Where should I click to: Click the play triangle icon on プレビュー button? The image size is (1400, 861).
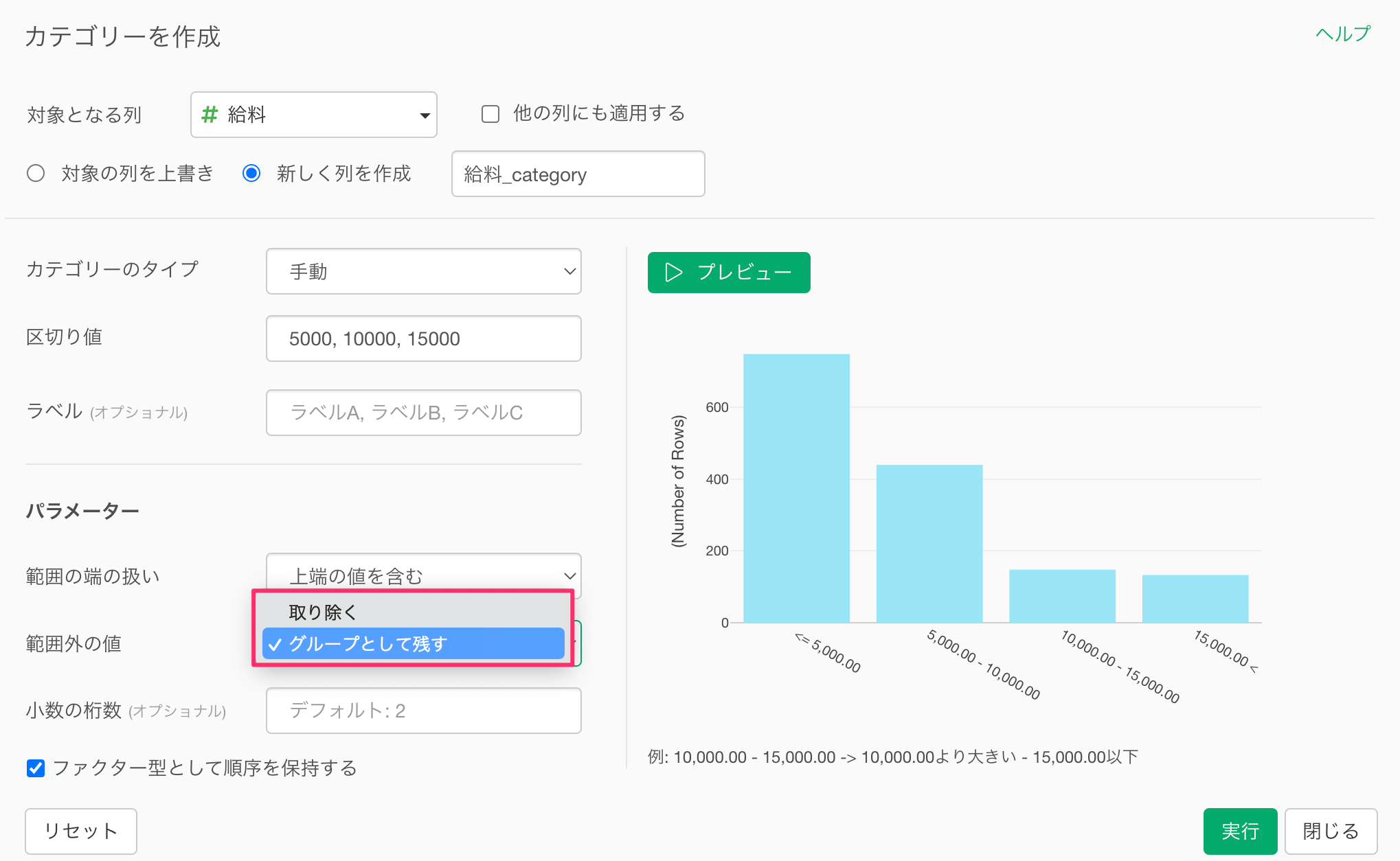(x=673, y=273)
